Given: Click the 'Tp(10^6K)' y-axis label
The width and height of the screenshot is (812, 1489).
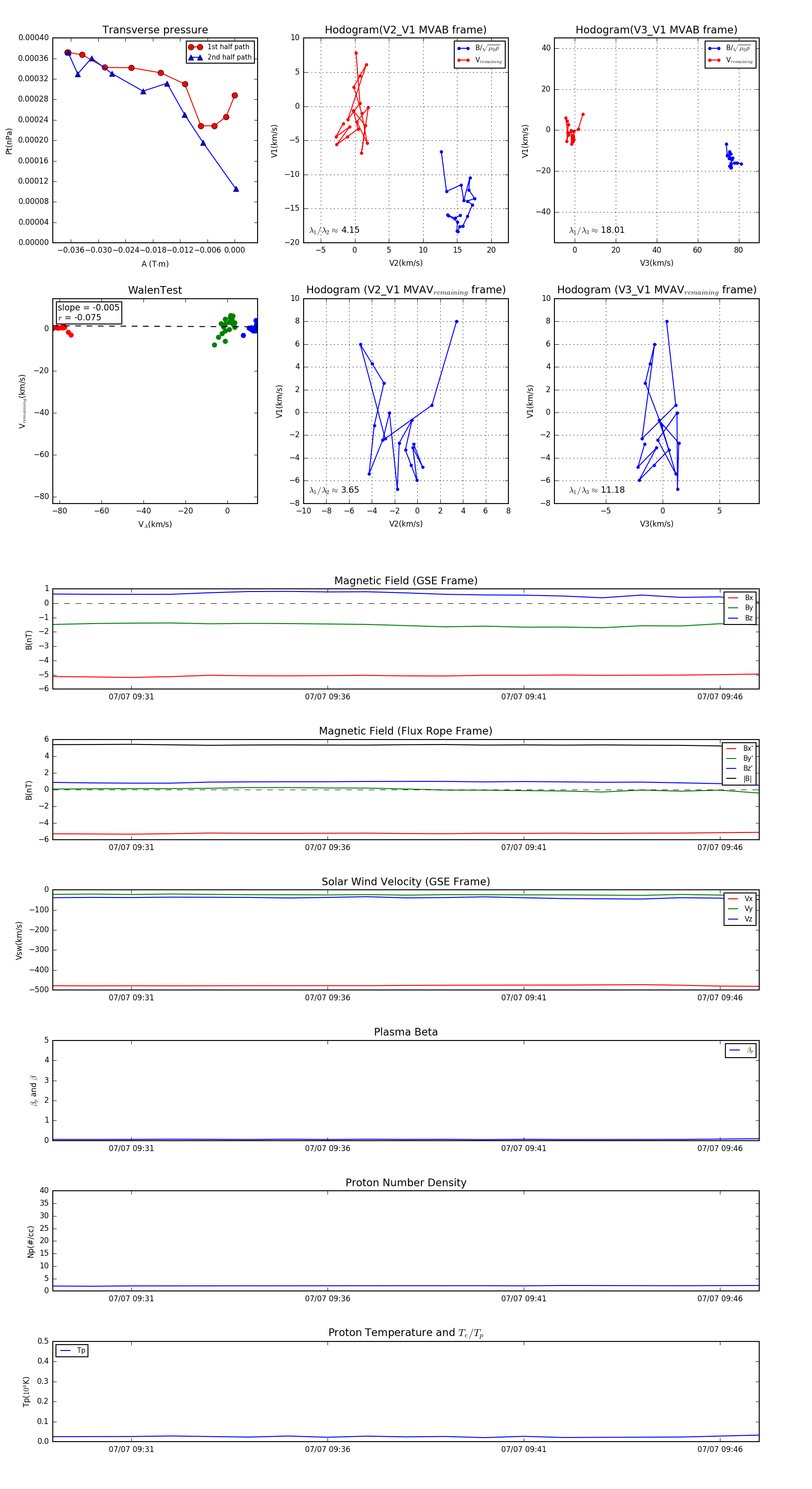Looking at the screenshot, I should 26,1392.
